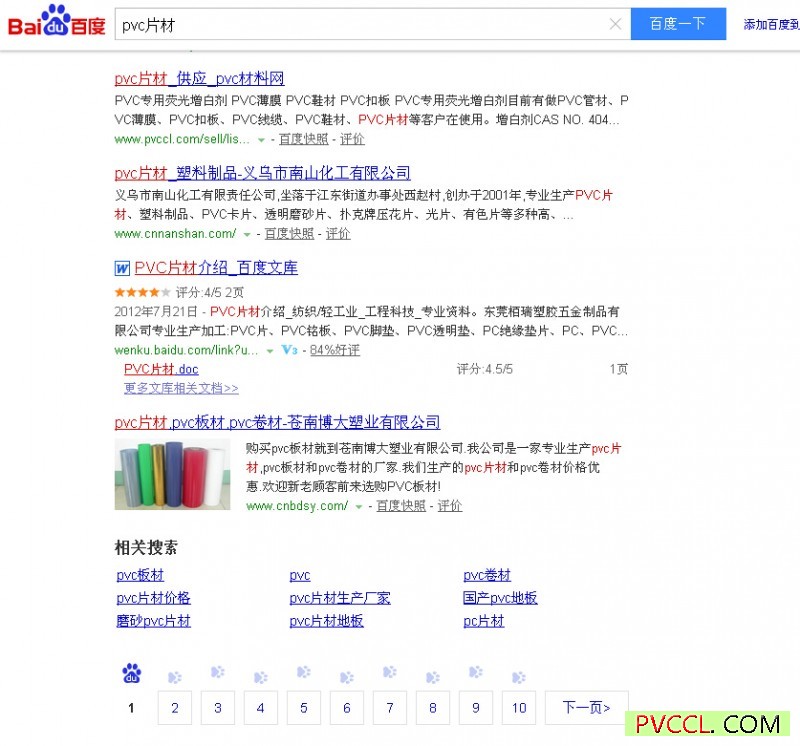Select related search pvc片材地板

(327, 621)
